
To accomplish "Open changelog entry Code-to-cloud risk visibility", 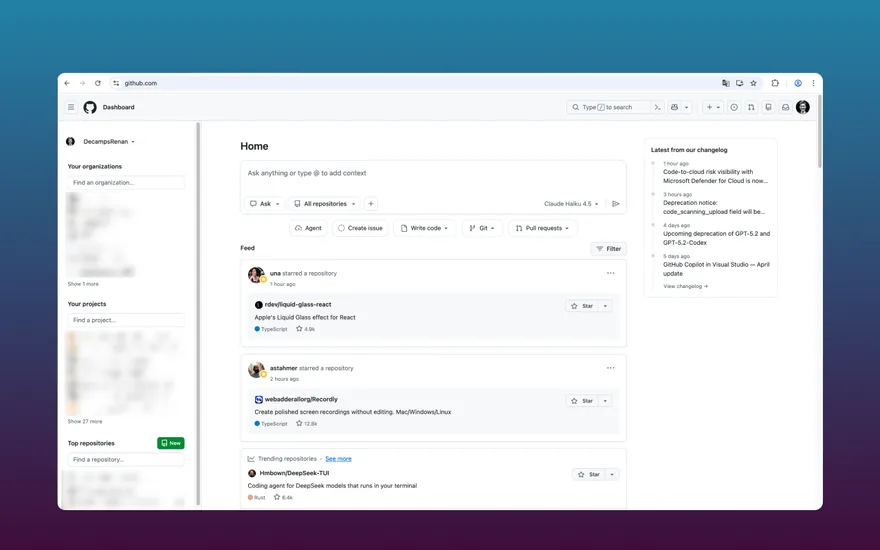I will [x=716, y=177].
